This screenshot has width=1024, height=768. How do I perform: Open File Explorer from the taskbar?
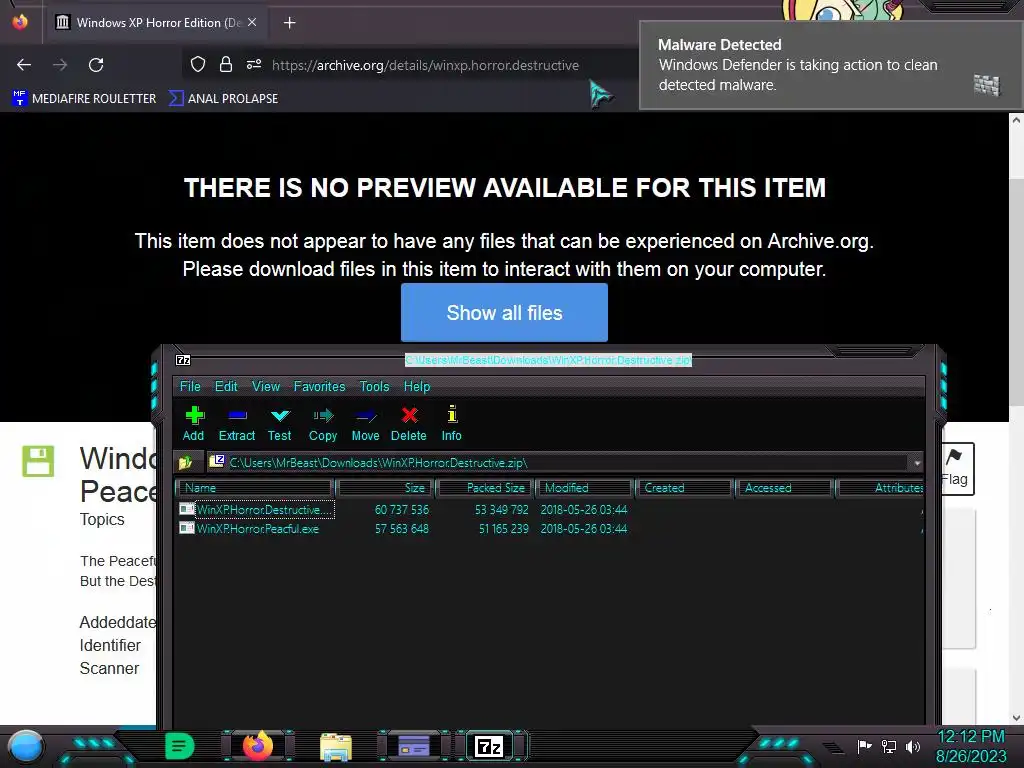click(x=336, y=746)
